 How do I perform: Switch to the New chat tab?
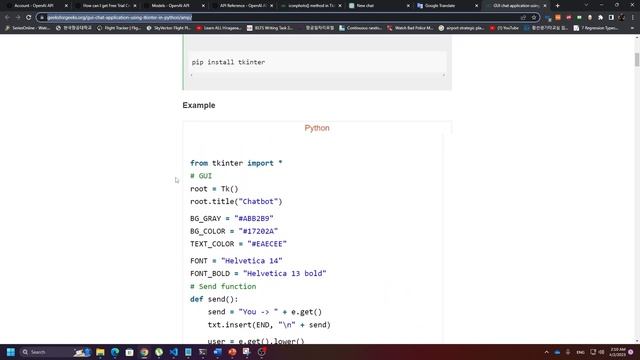[365, 6]
